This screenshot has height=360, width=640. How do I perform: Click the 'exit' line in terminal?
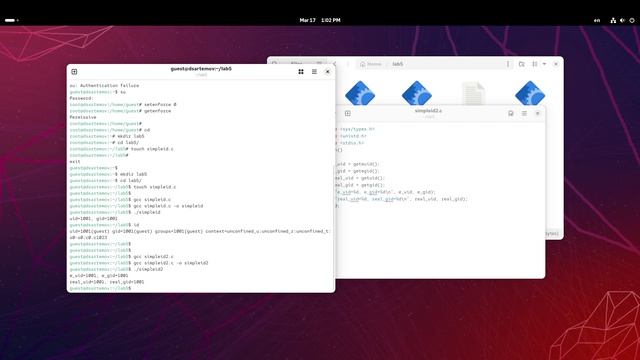[x=75, y=162]
